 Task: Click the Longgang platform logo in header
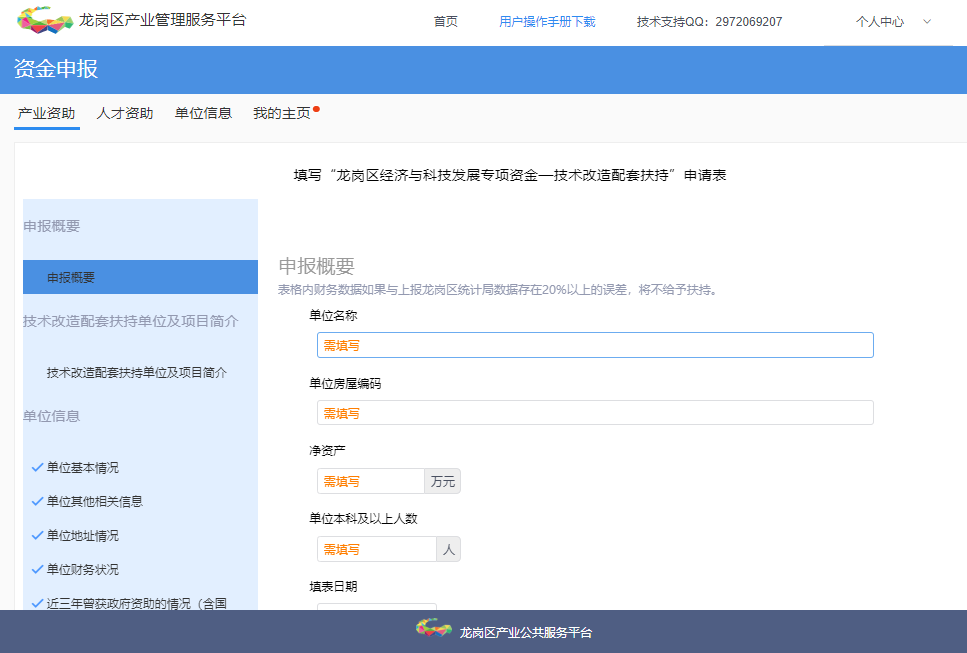[46, 20]
